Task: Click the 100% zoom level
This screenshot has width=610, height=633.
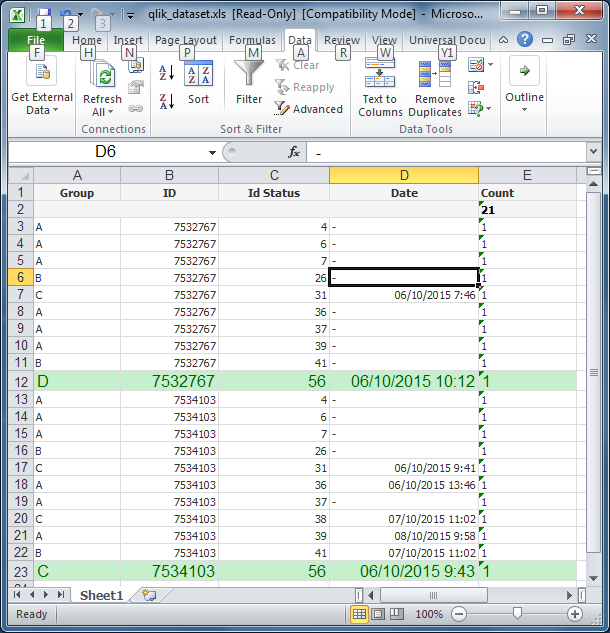Action: pyautogui.click(x=429, y=614)
